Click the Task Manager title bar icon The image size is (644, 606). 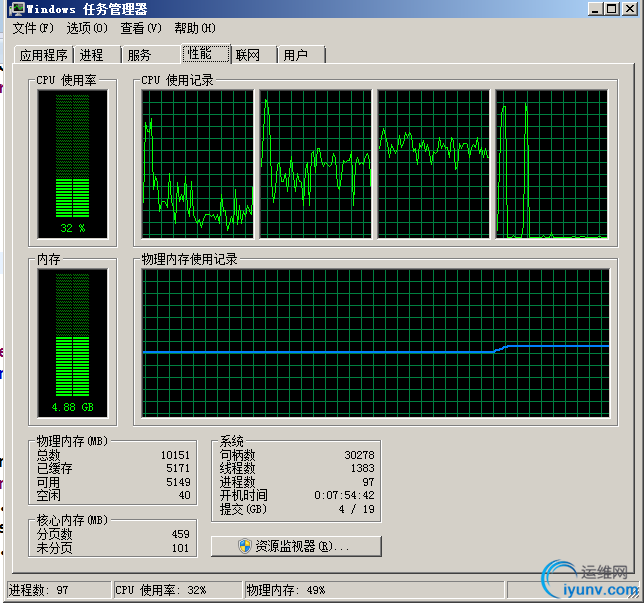[x=16, y=9]
